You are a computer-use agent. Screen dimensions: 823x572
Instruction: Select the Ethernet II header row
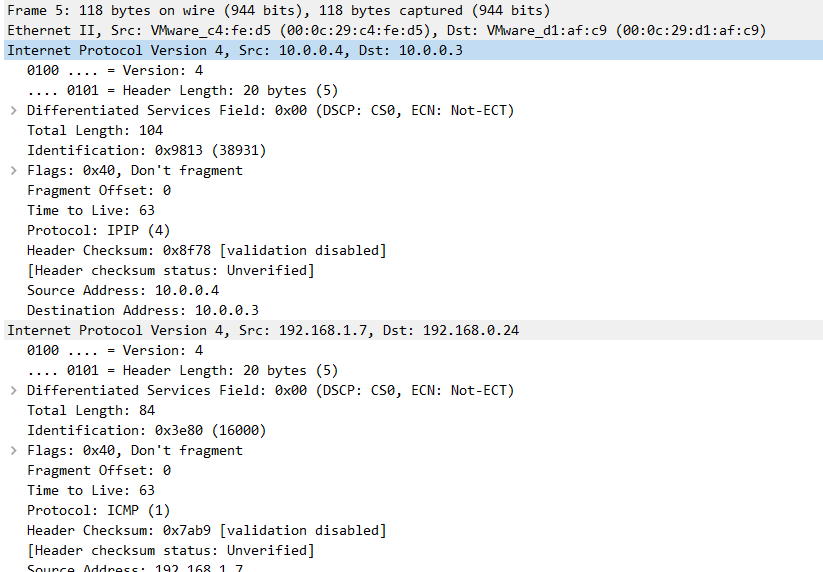pos(412,30)
